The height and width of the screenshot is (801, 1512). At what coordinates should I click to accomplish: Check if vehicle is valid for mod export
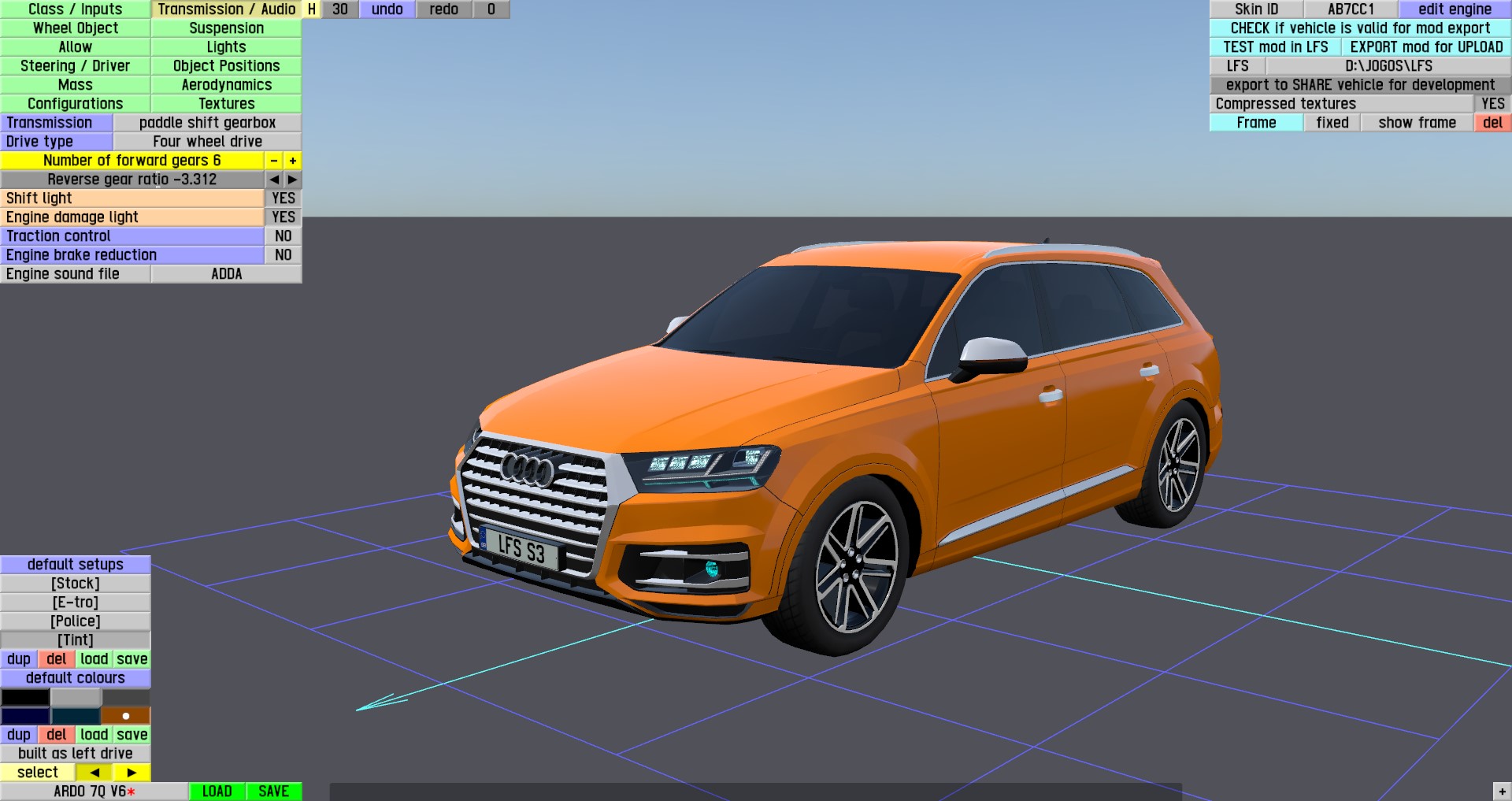pyautogui.click(x=1361, y=28)
